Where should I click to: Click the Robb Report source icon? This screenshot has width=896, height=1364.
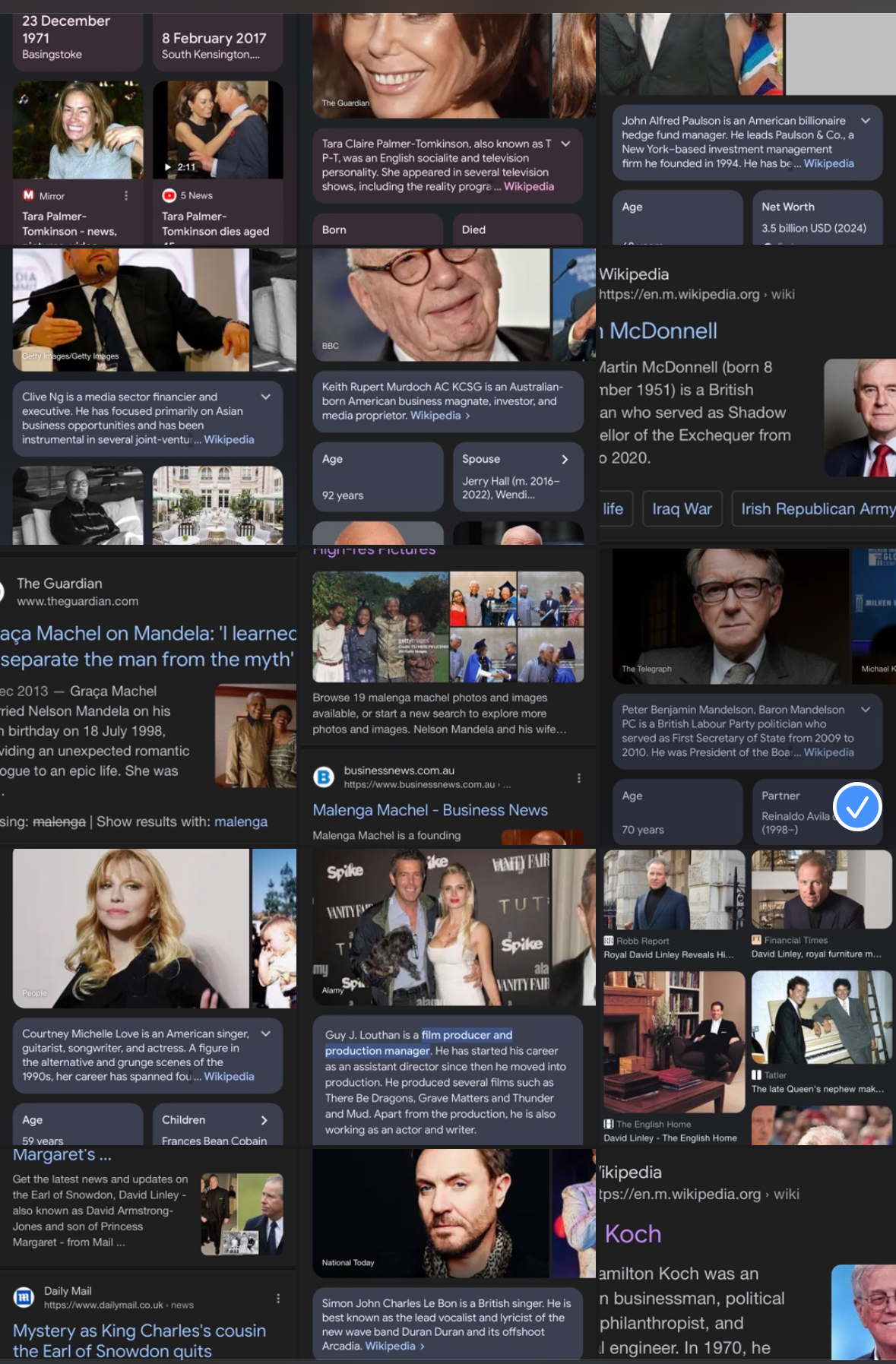609,941
